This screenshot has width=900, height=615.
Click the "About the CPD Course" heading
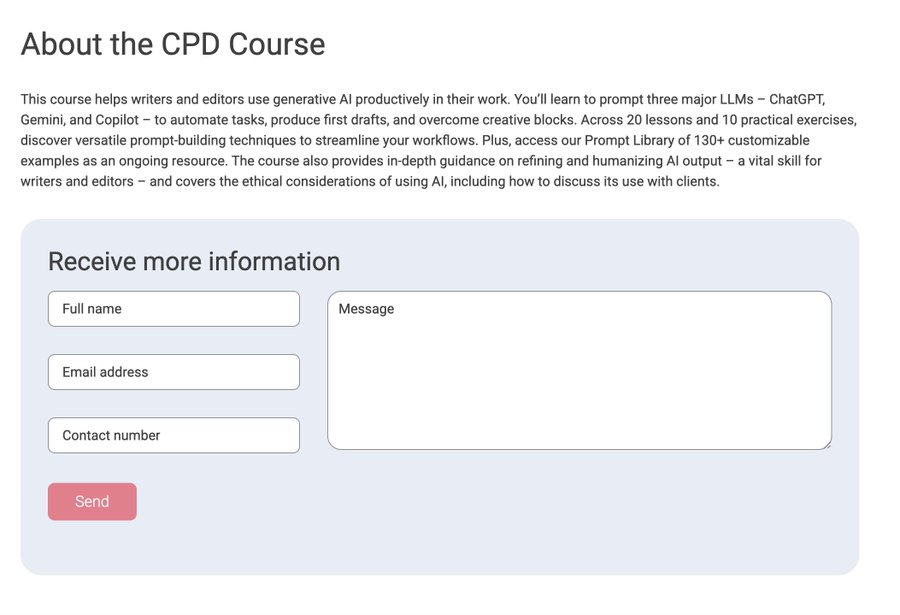(x=173, y=44)
